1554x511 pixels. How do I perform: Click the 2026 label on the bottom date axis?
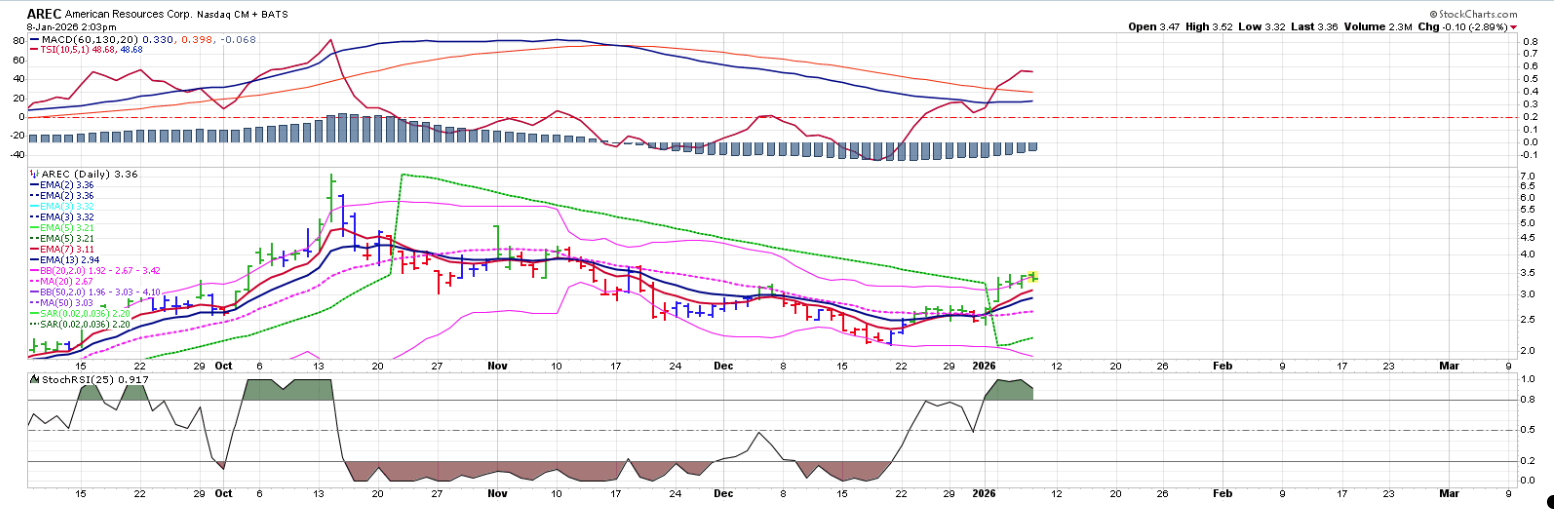click(x=985, y=494)
